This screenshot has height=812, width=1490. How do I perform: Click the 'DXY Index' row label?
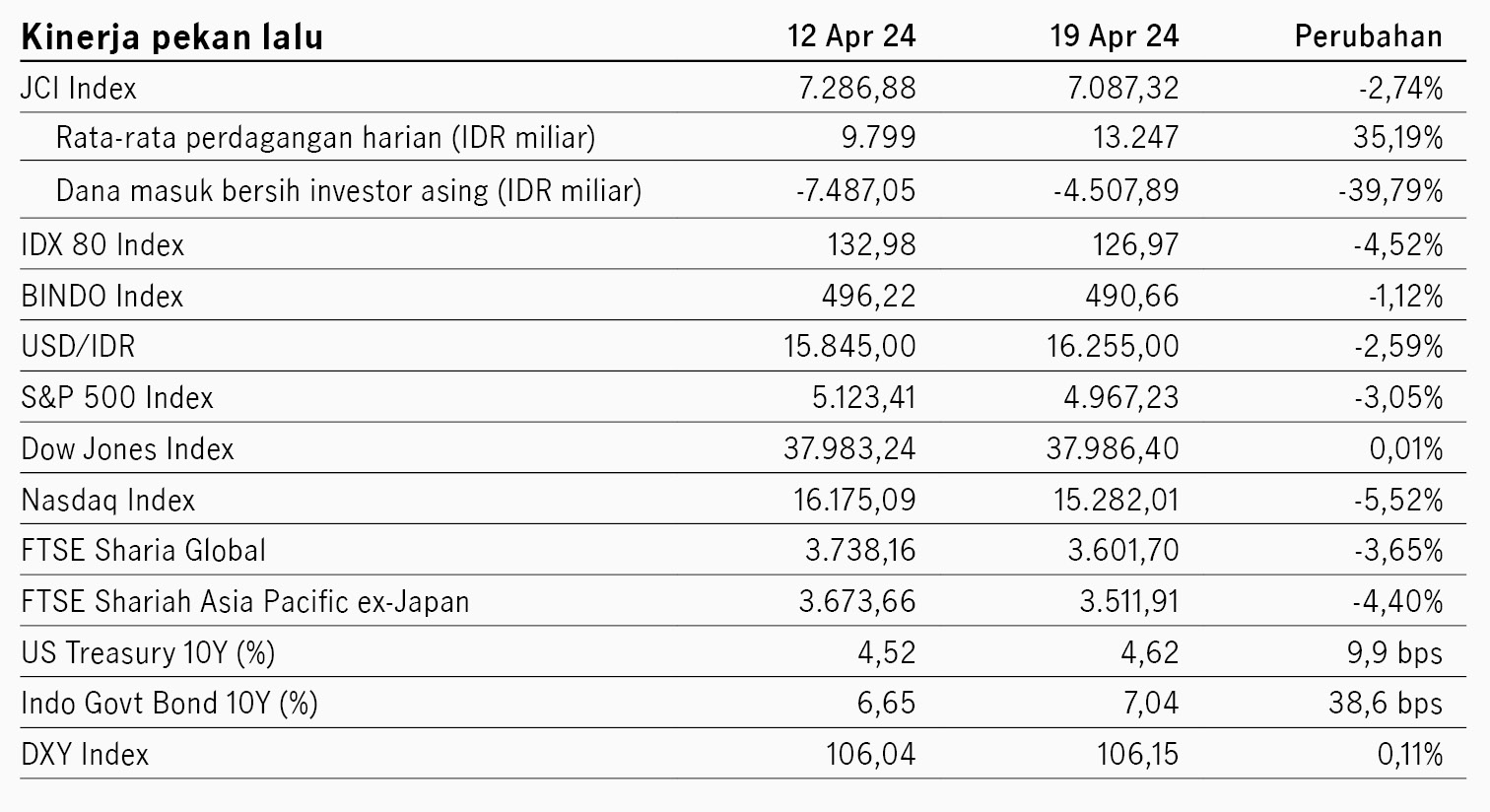(x=85, y=755)
